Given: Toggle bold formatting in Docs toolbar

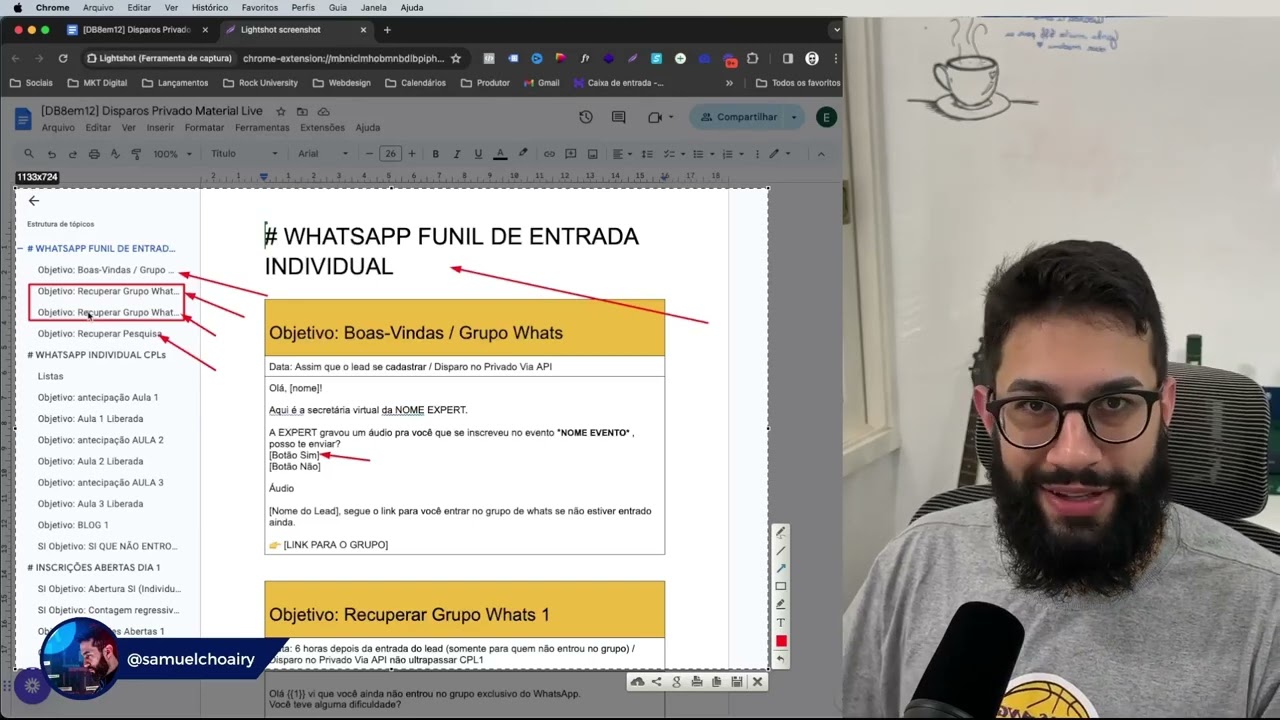Looking at the screenshot, I should (x=435, y=154).
